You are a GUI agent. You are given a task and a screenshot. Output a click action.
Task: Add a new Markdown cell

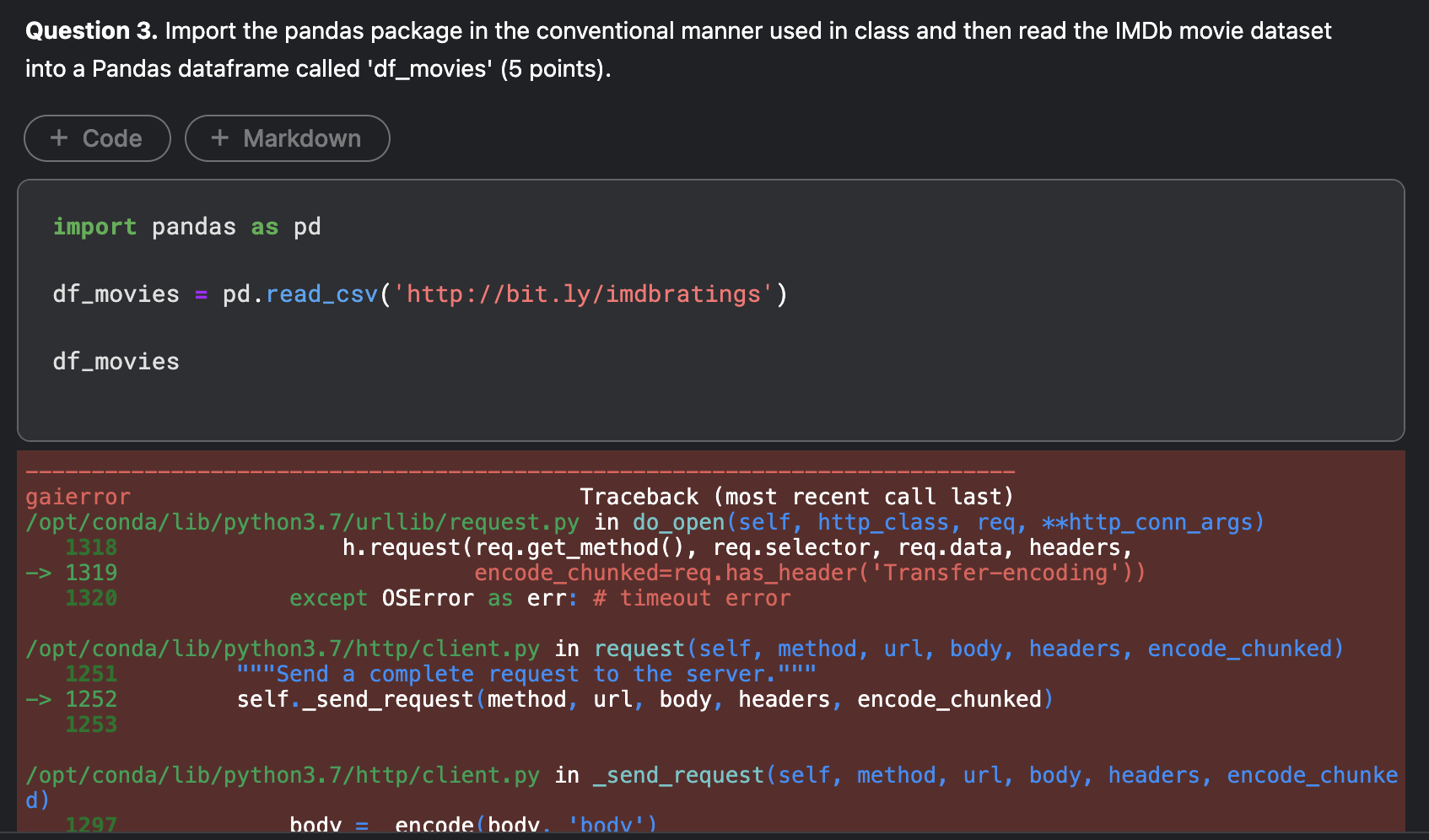[287, 137]
